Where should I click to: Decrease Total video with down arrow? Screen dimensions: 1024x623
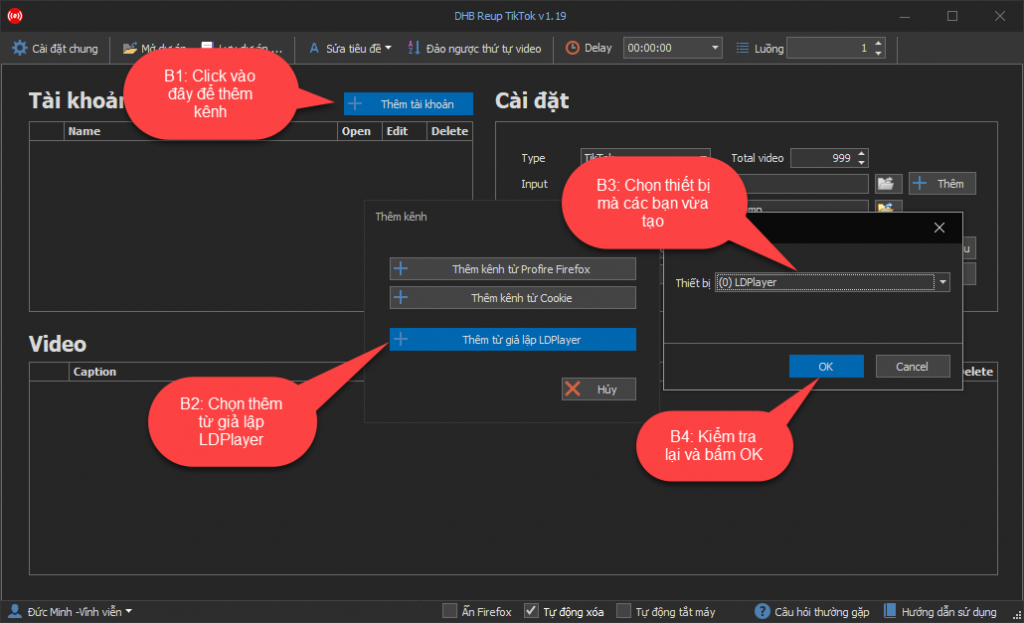pos(862,163)
